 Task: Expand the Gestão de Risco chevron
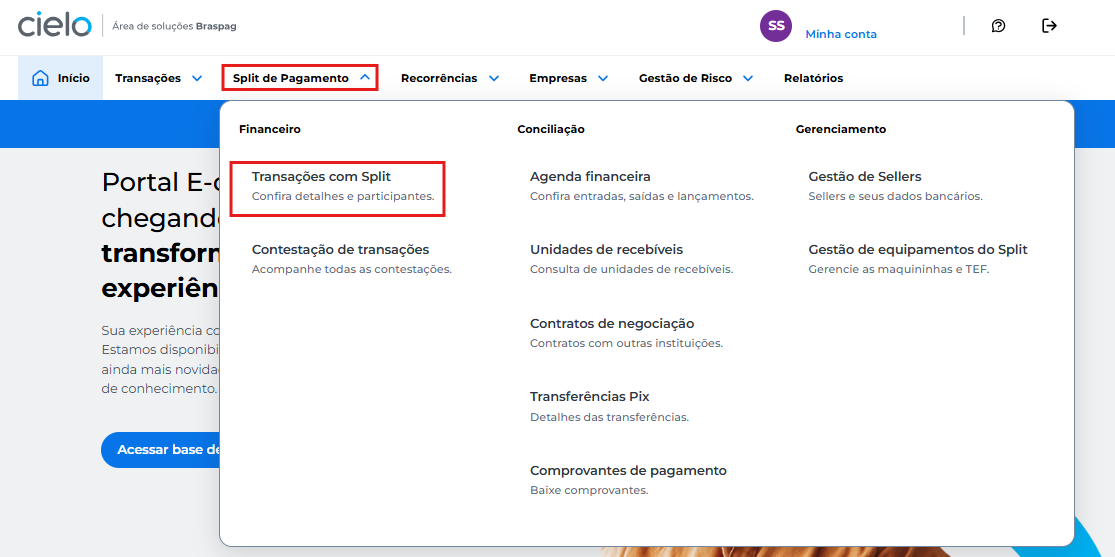(x=748, y=78)
